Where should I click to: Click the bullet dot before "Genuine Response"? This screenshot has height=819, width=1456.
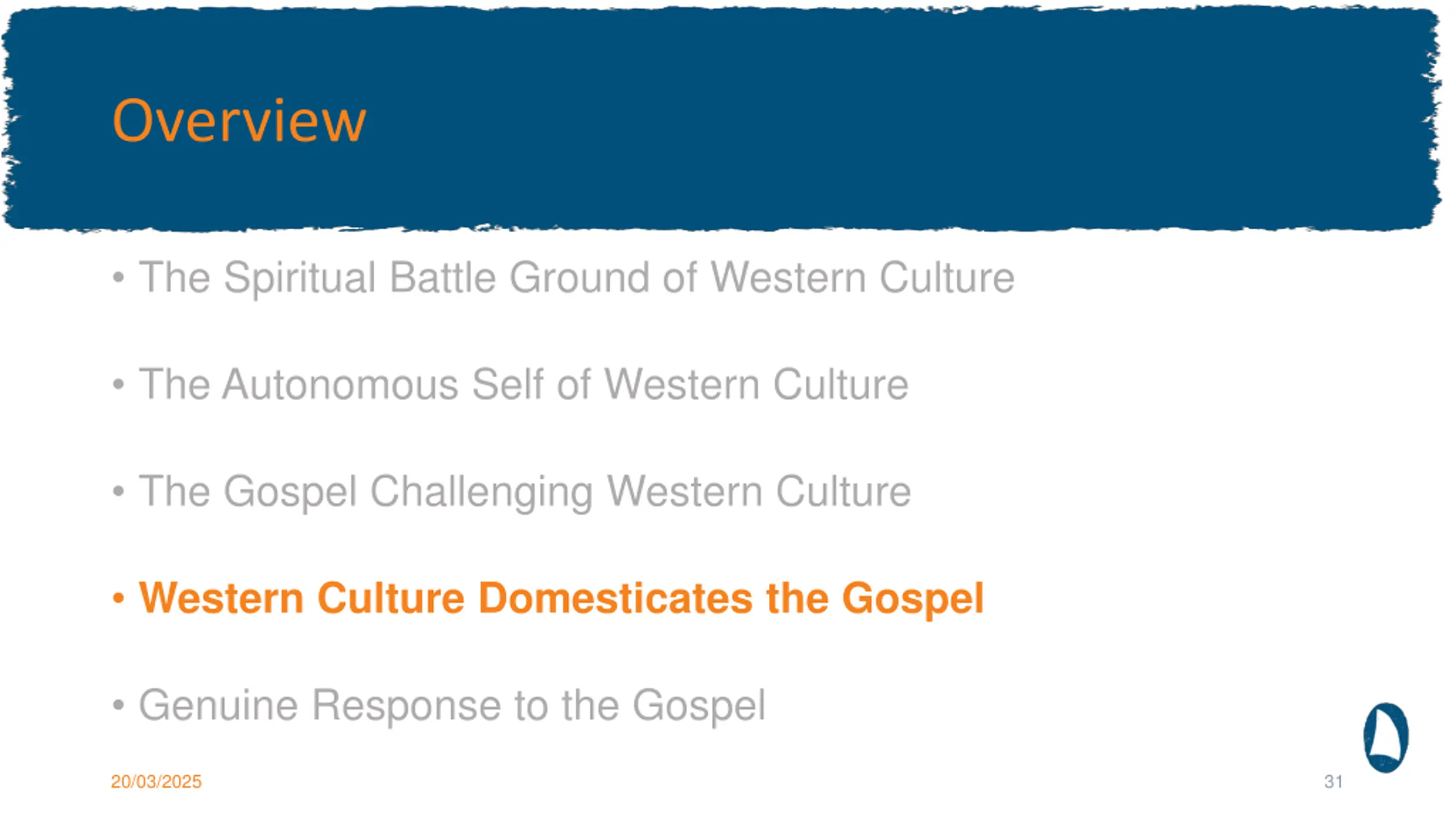tap(118, 705)
